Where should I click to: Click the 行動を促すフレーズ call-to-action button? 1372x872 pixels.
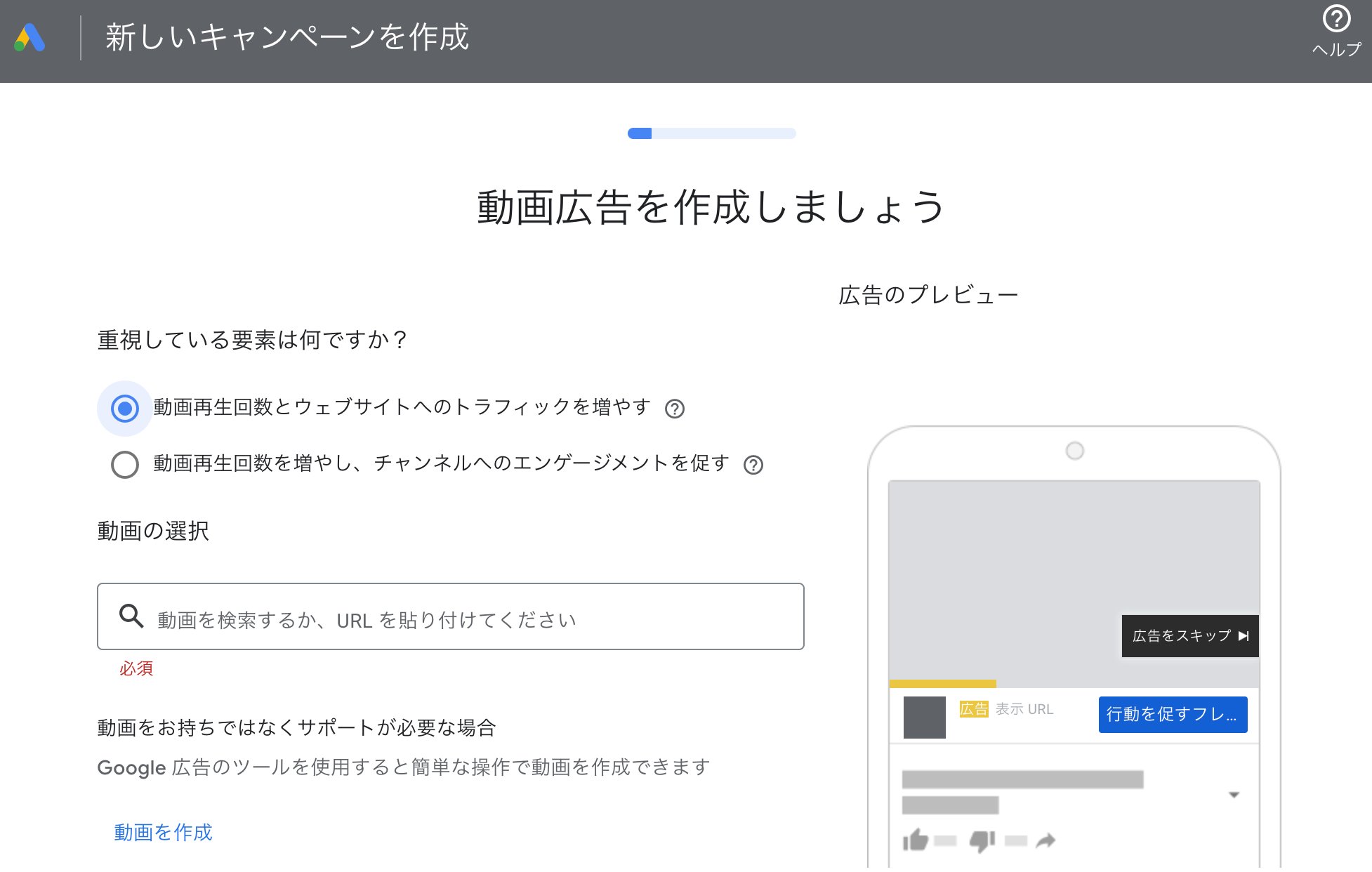coord(1172,714)
